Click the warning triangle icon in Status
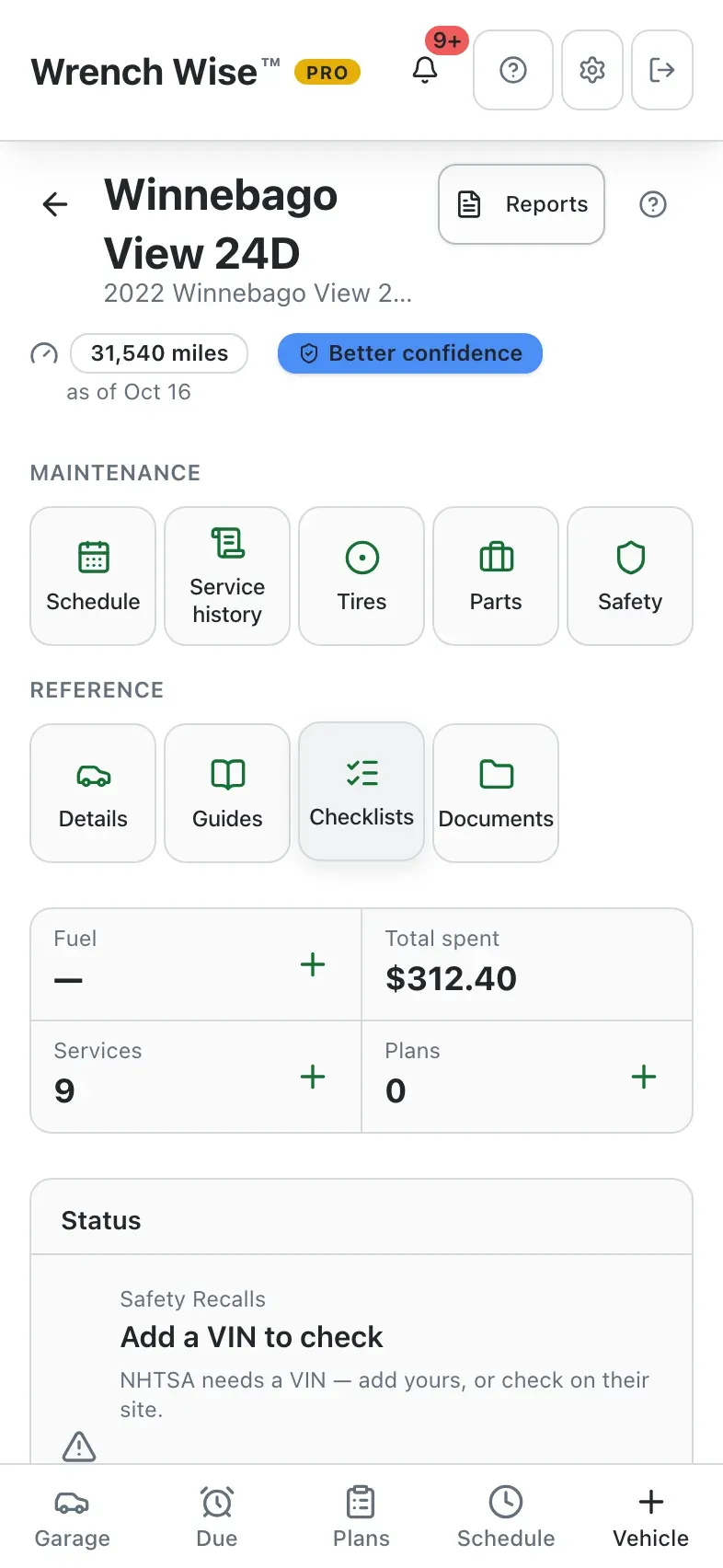Viewport: 723px width, 1568px height. click(x=79, y=1447)
